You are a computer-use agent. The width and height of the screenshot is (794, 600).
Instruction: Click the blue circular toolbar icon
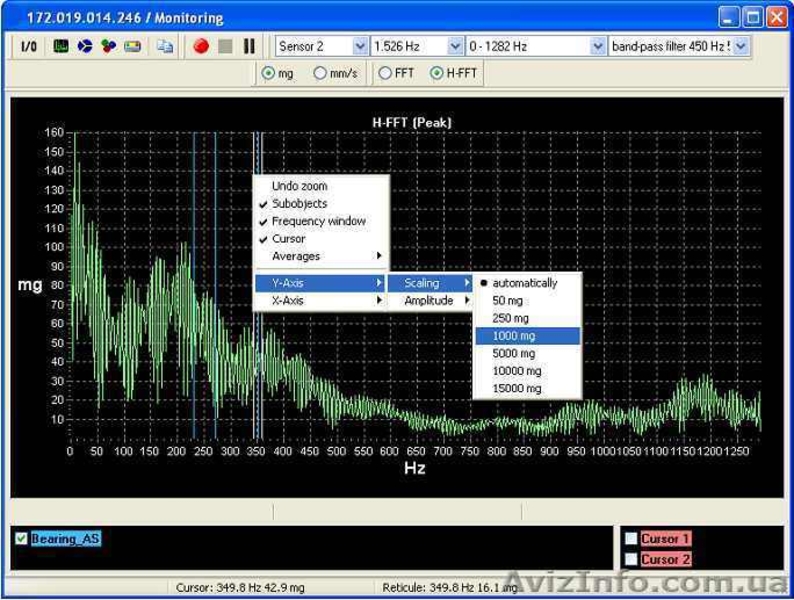85,47
